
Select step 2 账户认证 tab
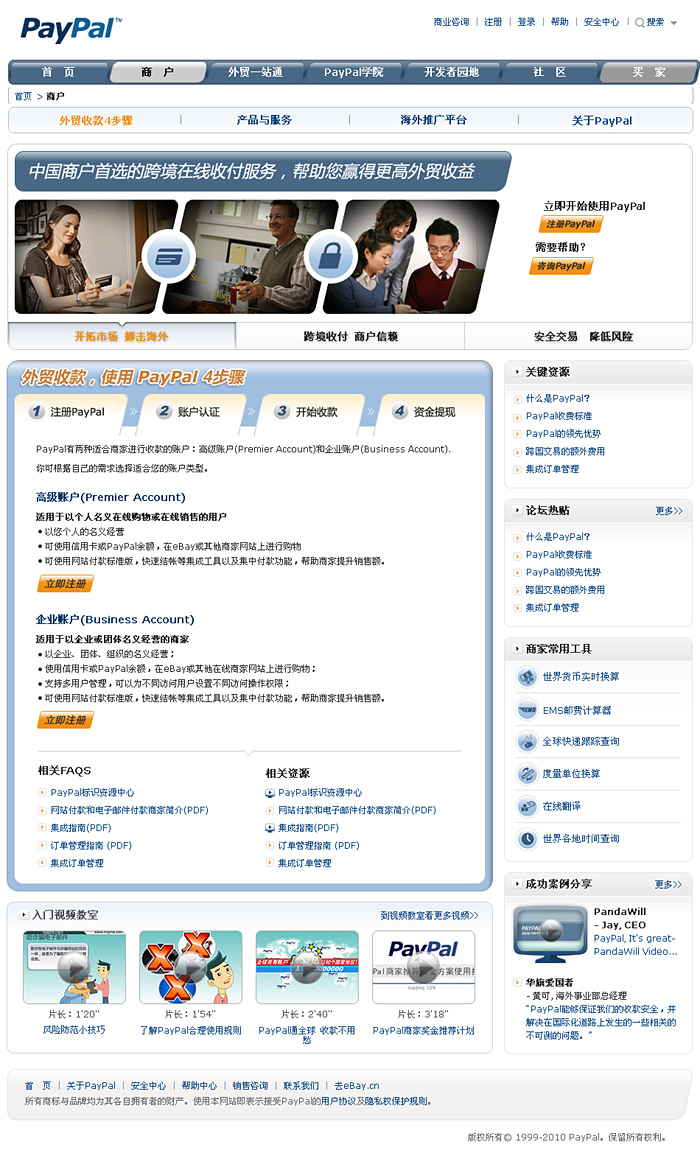coord(191,412)
